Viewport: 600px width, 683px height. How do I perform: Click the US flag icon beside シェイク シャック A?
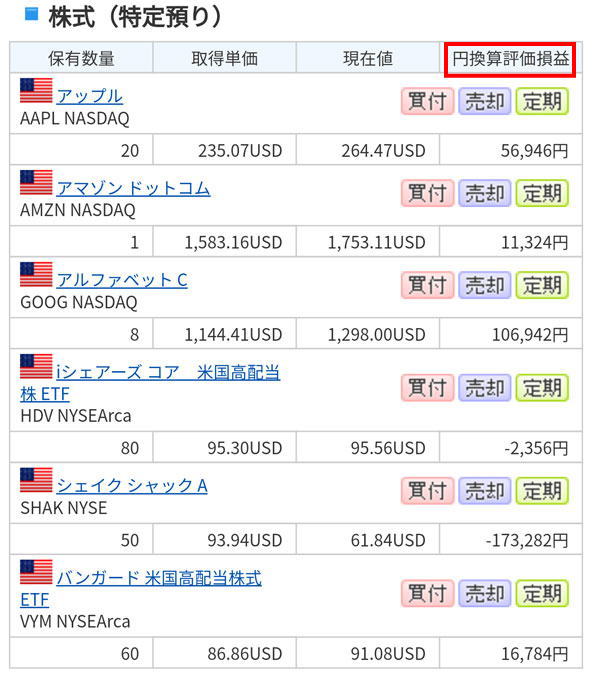36,480
